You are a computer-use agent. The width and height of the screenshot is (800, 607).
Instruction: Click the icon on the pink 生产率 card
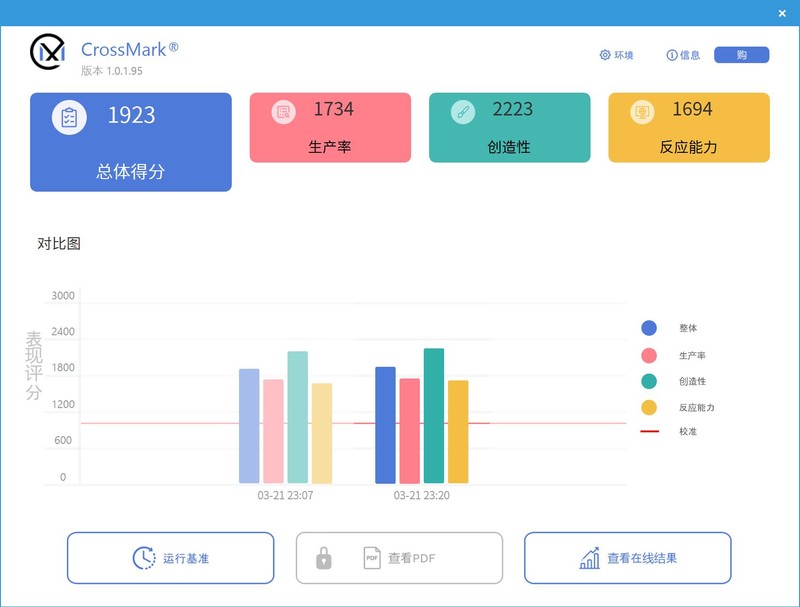point(283,112)
